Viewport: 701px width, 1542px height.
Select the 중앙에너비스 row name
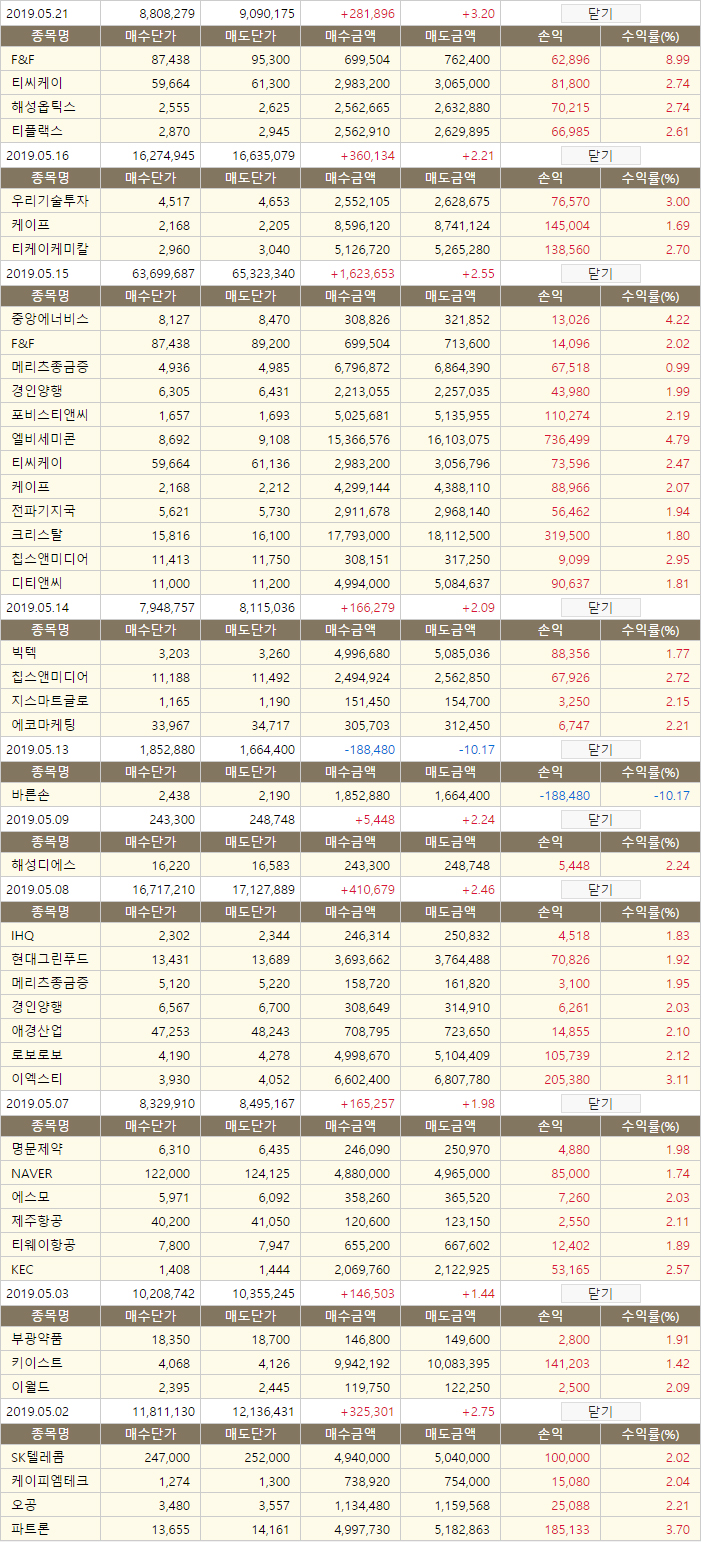[49, 319]
